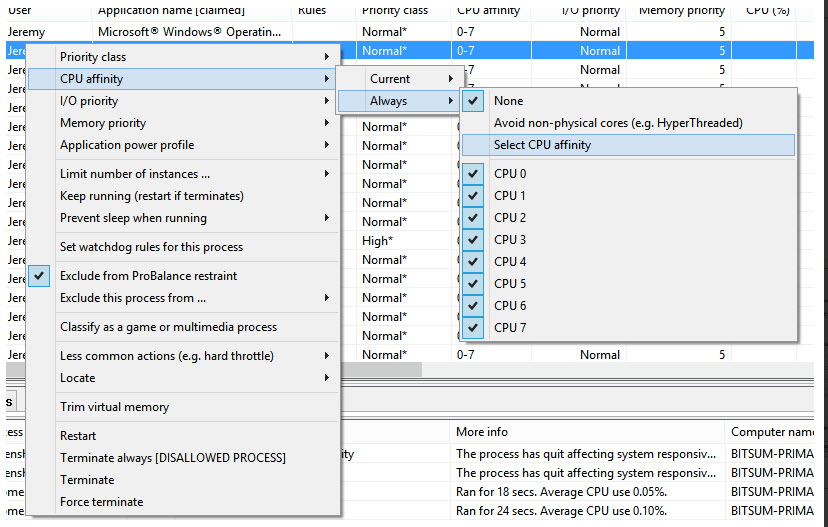Uncheck CPU 5 affinity item
Image resolution: width=828 pixels, height=527 pixels.
tap(510, 284)
